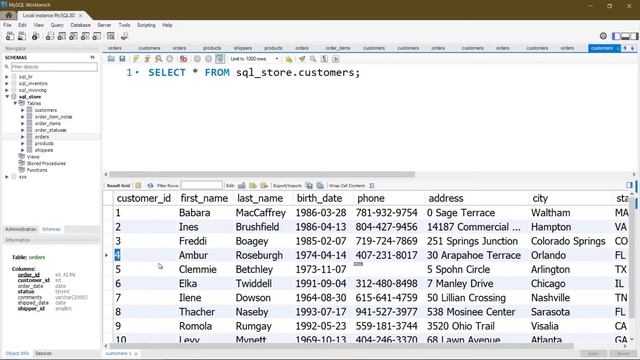The height and width of the screenshot is (360, 640).
Task: Toggle stop-on-error script execution icon
Action: click(x=183, y=59)
